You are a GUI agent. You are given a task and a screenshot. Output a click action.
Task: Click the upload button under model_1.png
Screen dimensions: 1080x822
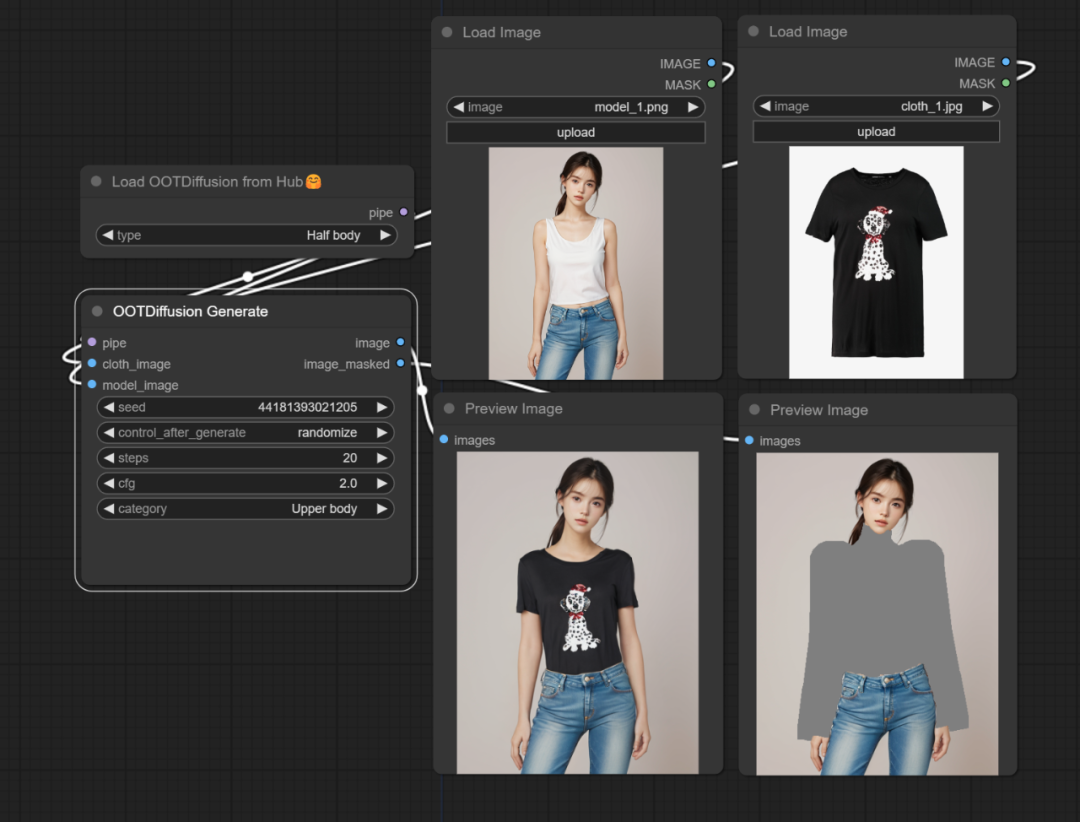pyautogui.click(x=576, y=132)
